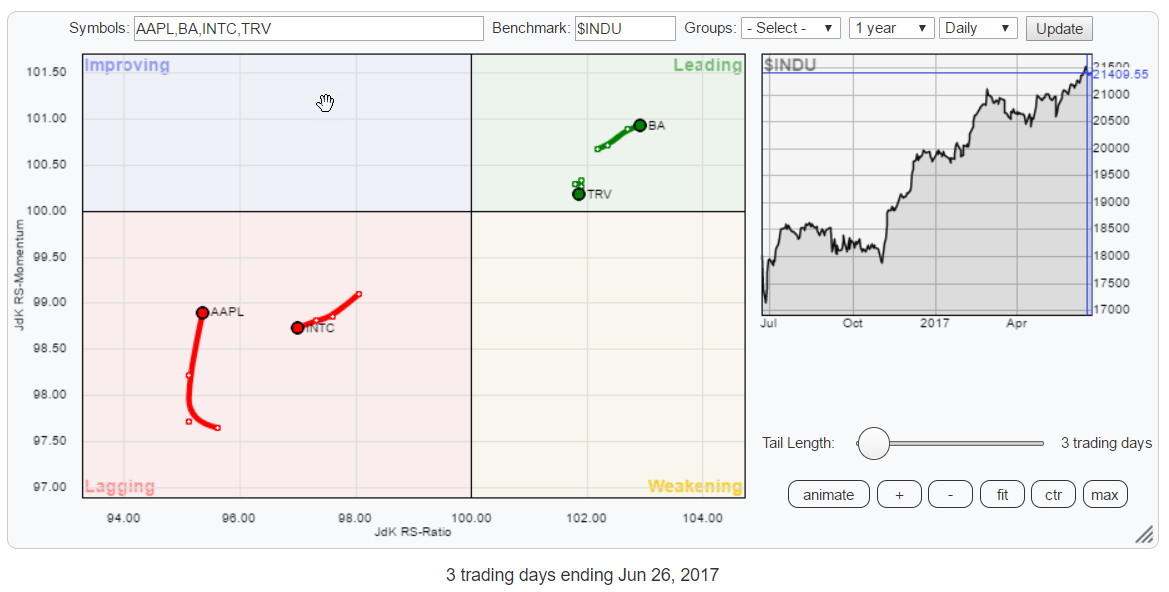Image resolution: width=1169 pixels, height=592 pixels.
Task: Click the fit button
Action: tap(1002, 494)
